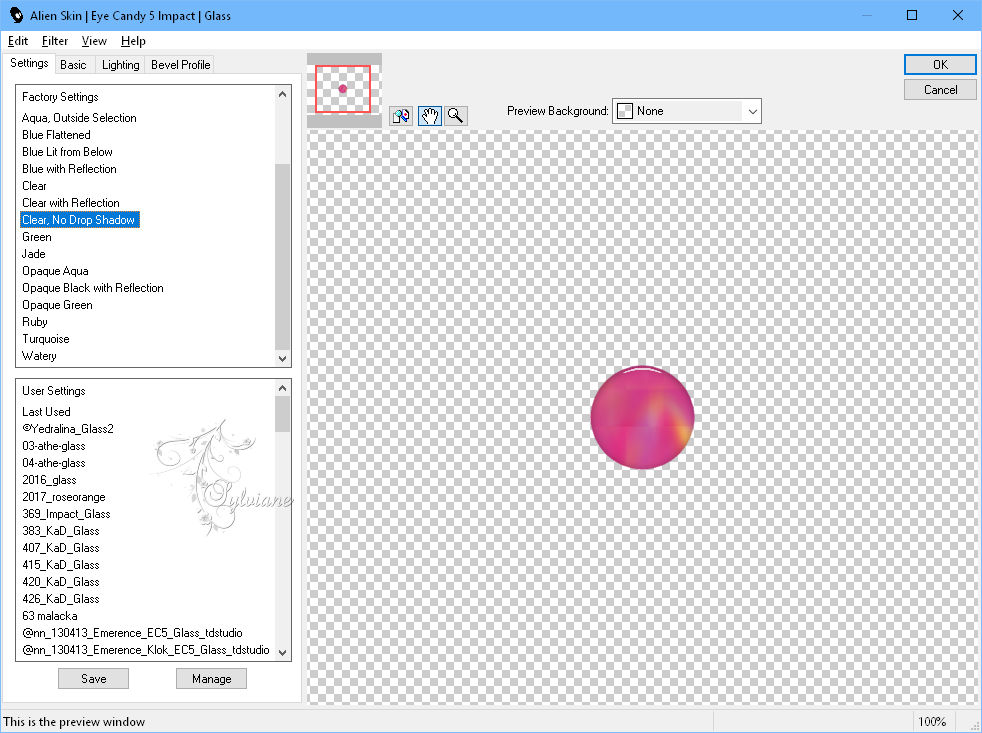982x733 pixels.
Task: Select the 'Watery' preset
Action: [x=39, y=355]
